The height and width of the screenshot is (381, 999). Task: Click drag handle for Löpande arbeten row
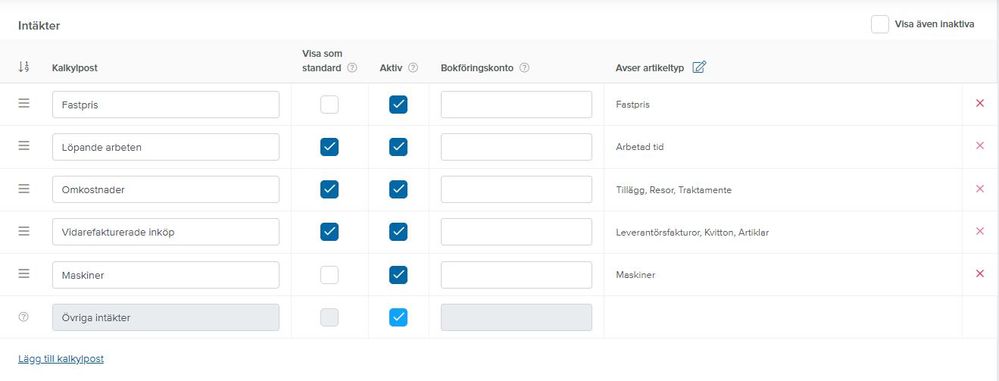pos(24,147)
